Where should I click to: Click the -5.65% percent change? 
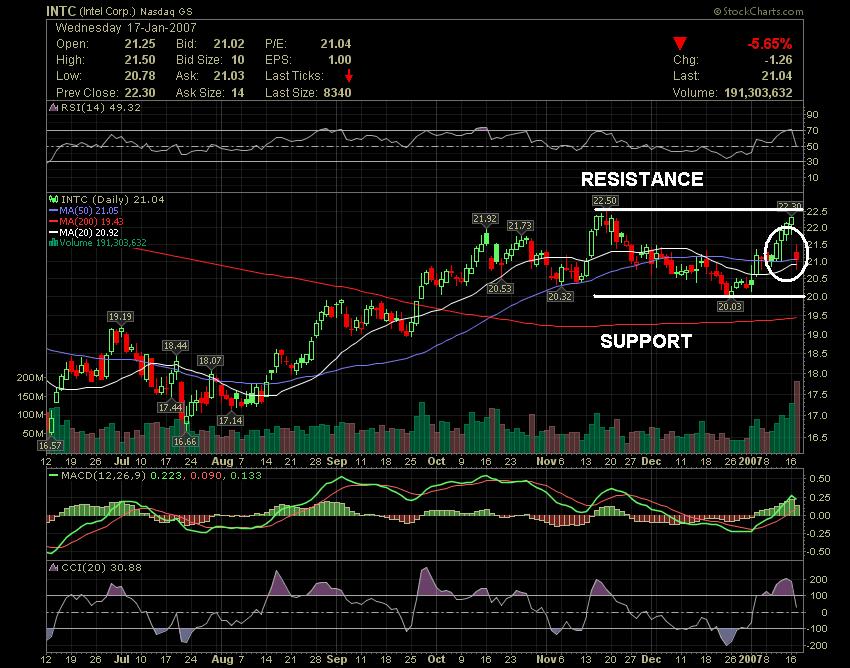click(770, 43)
